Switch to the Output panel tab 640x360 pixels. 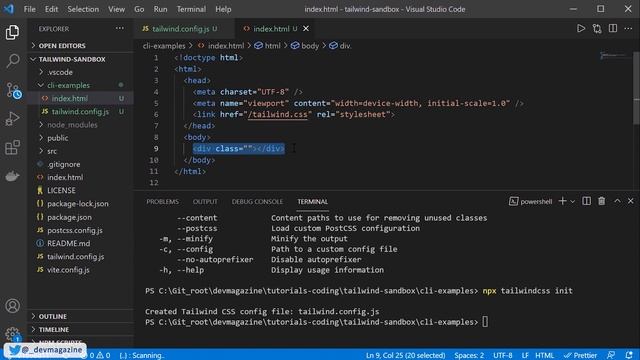pos(205,202)
